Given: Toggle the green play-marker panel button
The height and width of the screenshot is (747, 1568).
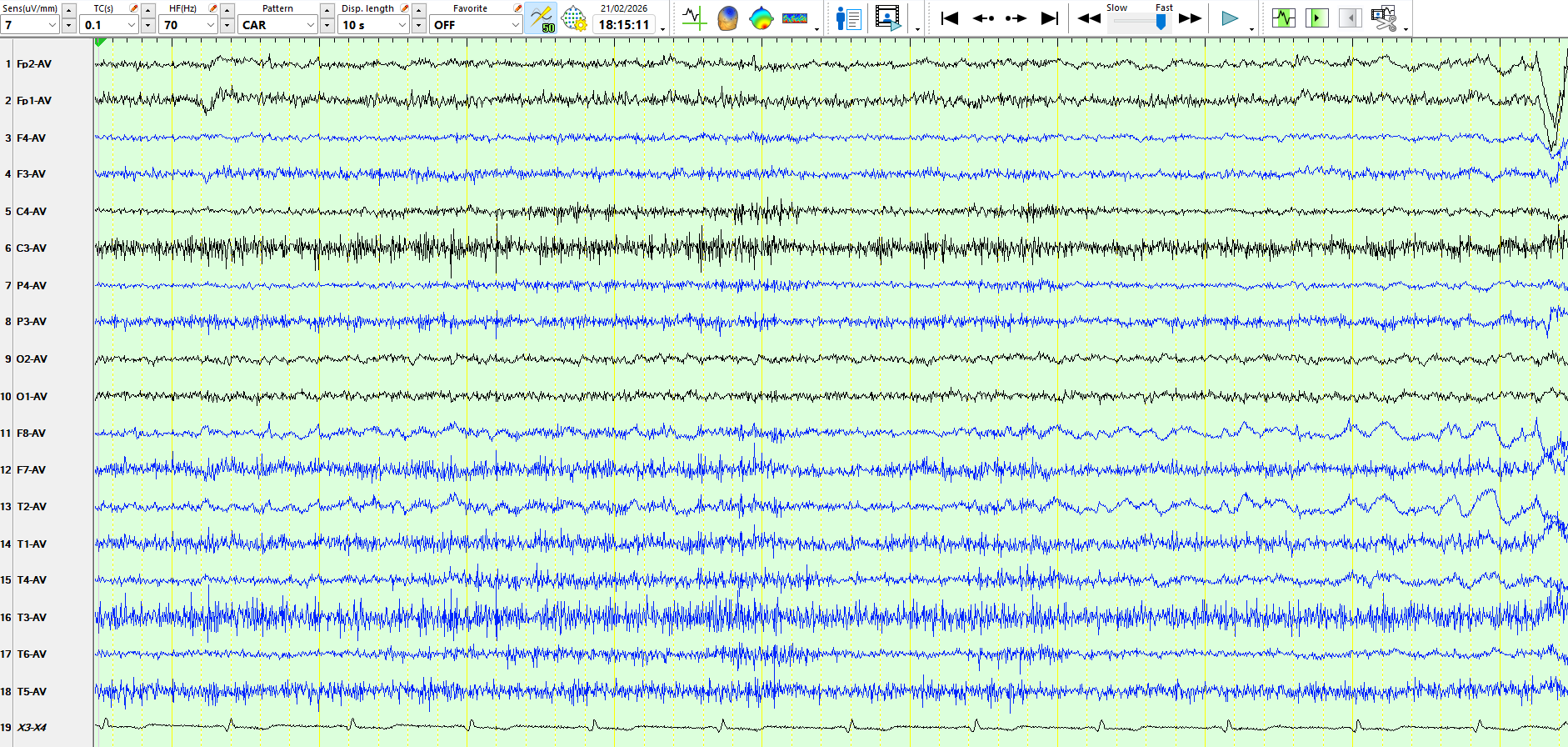Looking at the screenshot, I should point(1316,18).
